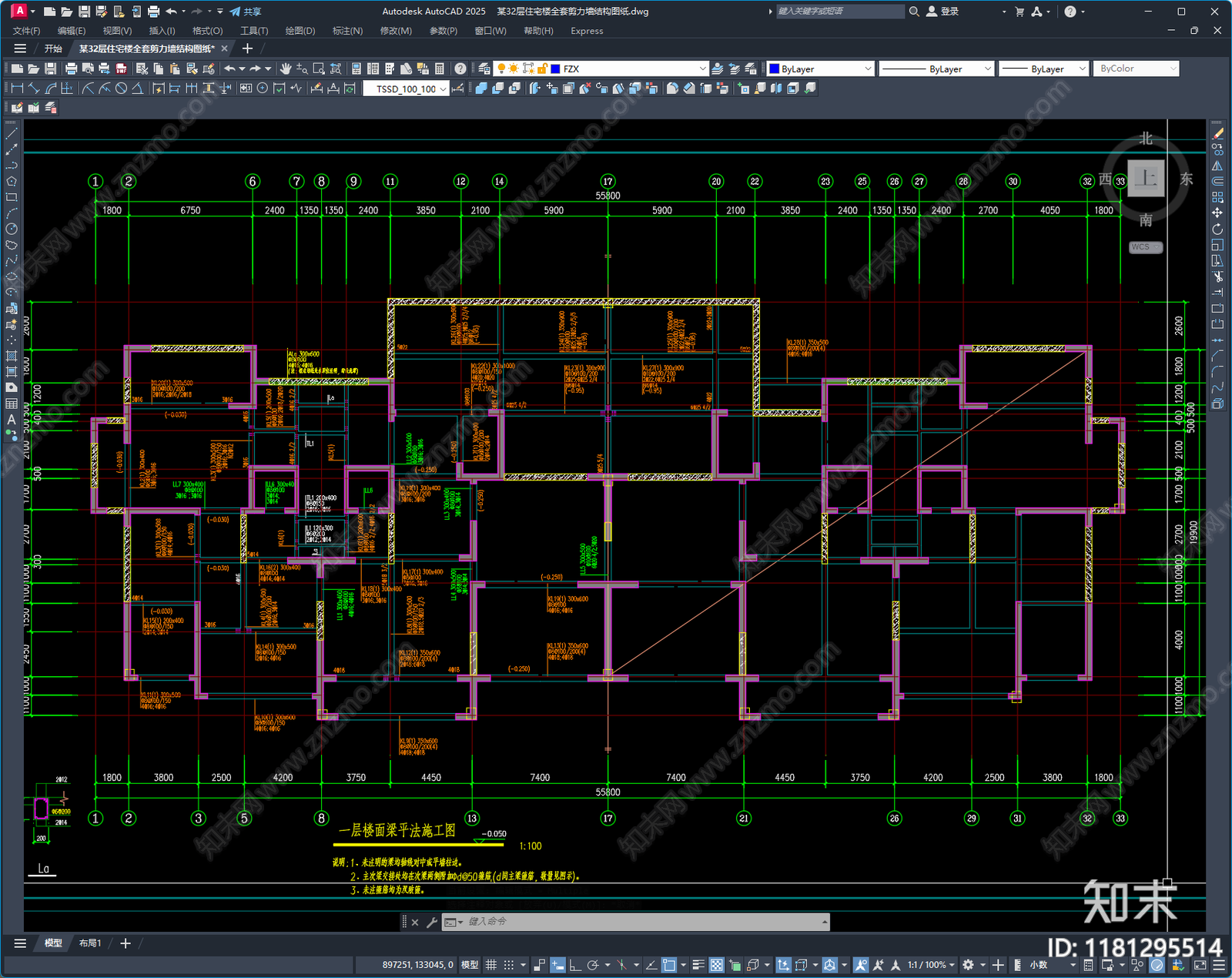Expand the workspace switching gear dropdown
The width and height of the screenshot is (1232, 978).
click(x=981, y=965)
